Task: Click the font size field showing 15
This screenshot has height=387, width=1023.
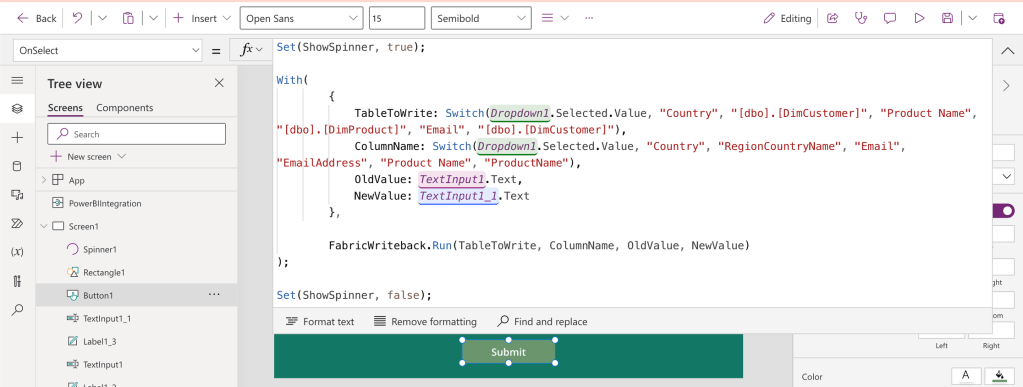Action: pyautogui.click(x=397, y=18)
